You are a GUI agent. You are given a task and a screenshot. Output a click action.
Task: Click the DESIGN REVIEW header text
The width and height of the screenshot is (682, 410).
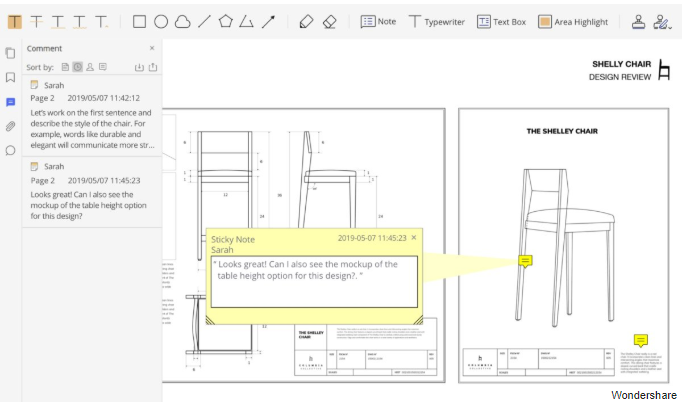point(620,77)
